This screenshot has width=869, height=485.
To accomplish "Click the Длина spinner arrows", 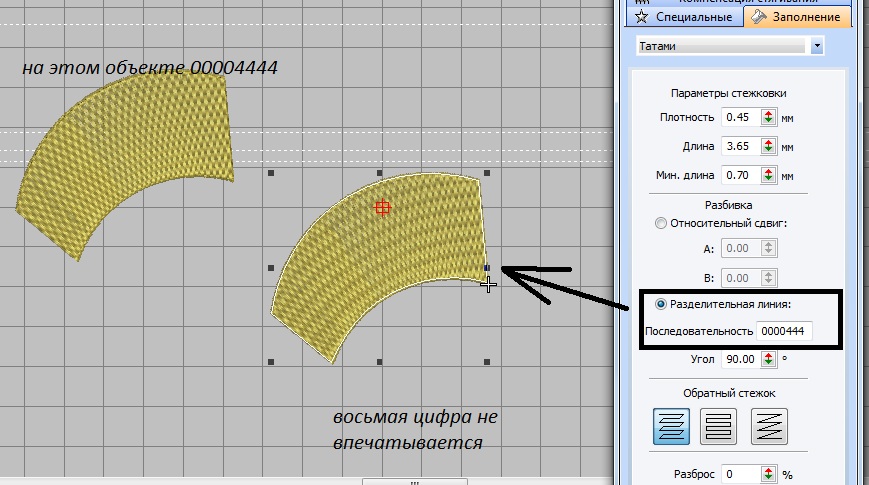I will click(x=768, y=146).
